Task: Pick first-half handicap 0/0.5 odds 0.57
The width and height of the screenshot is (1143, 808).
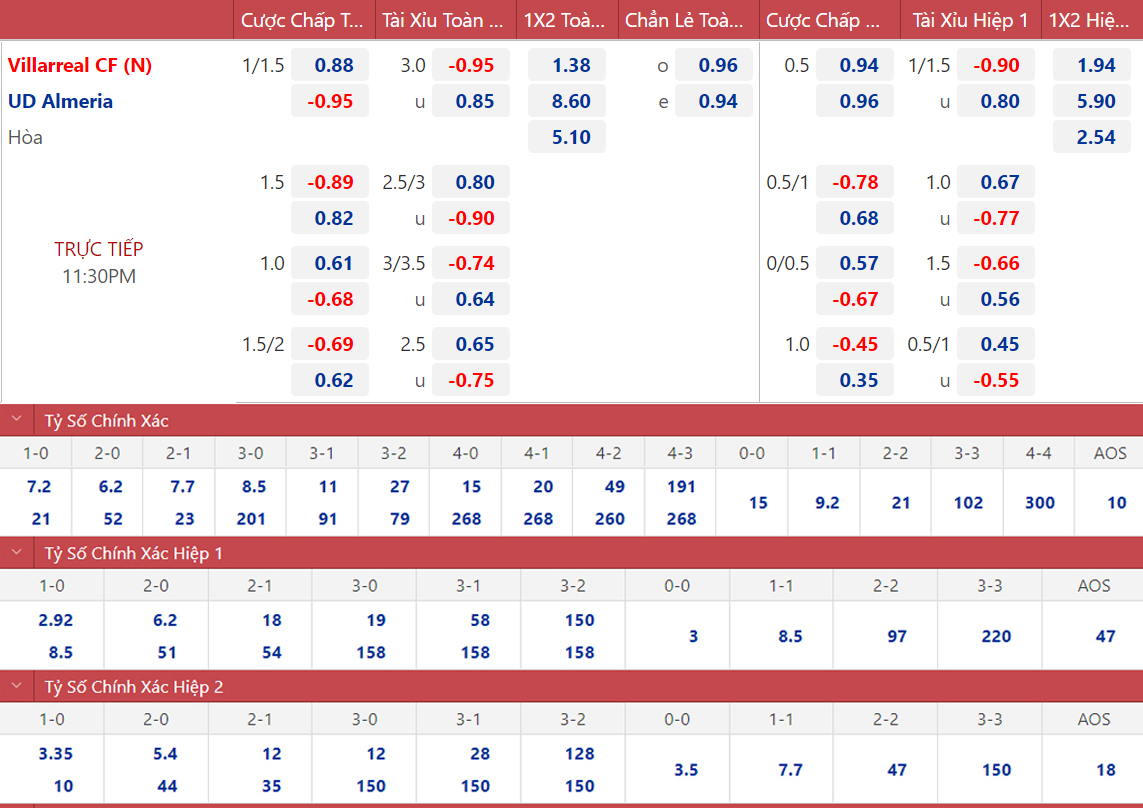Action: click(855, 263)
